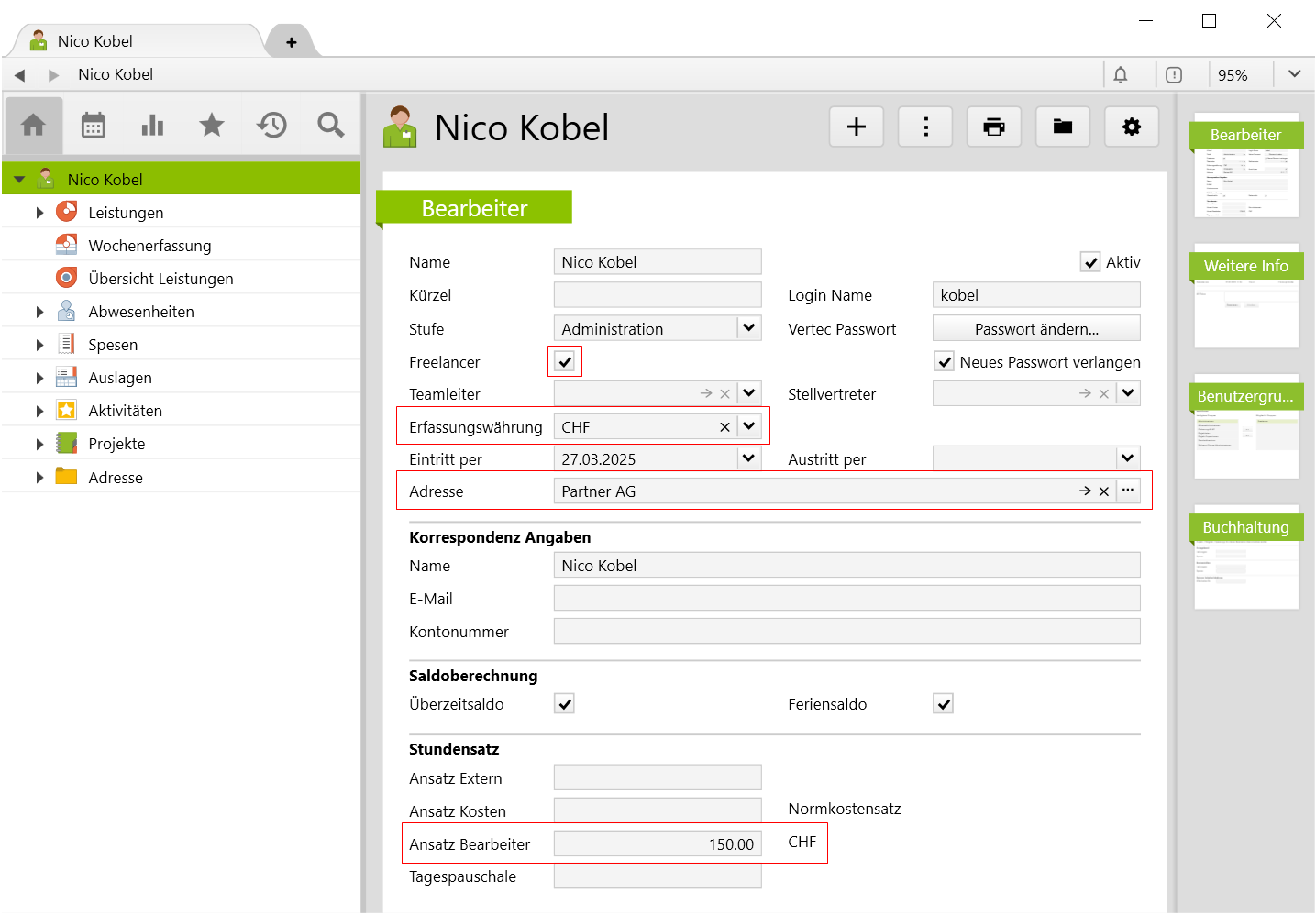Image resolution: width=1316 pixels, height=915 pixels.
Task: Open the bar chart reports icon
Action: pyautogui.click(x=152, y=125)
